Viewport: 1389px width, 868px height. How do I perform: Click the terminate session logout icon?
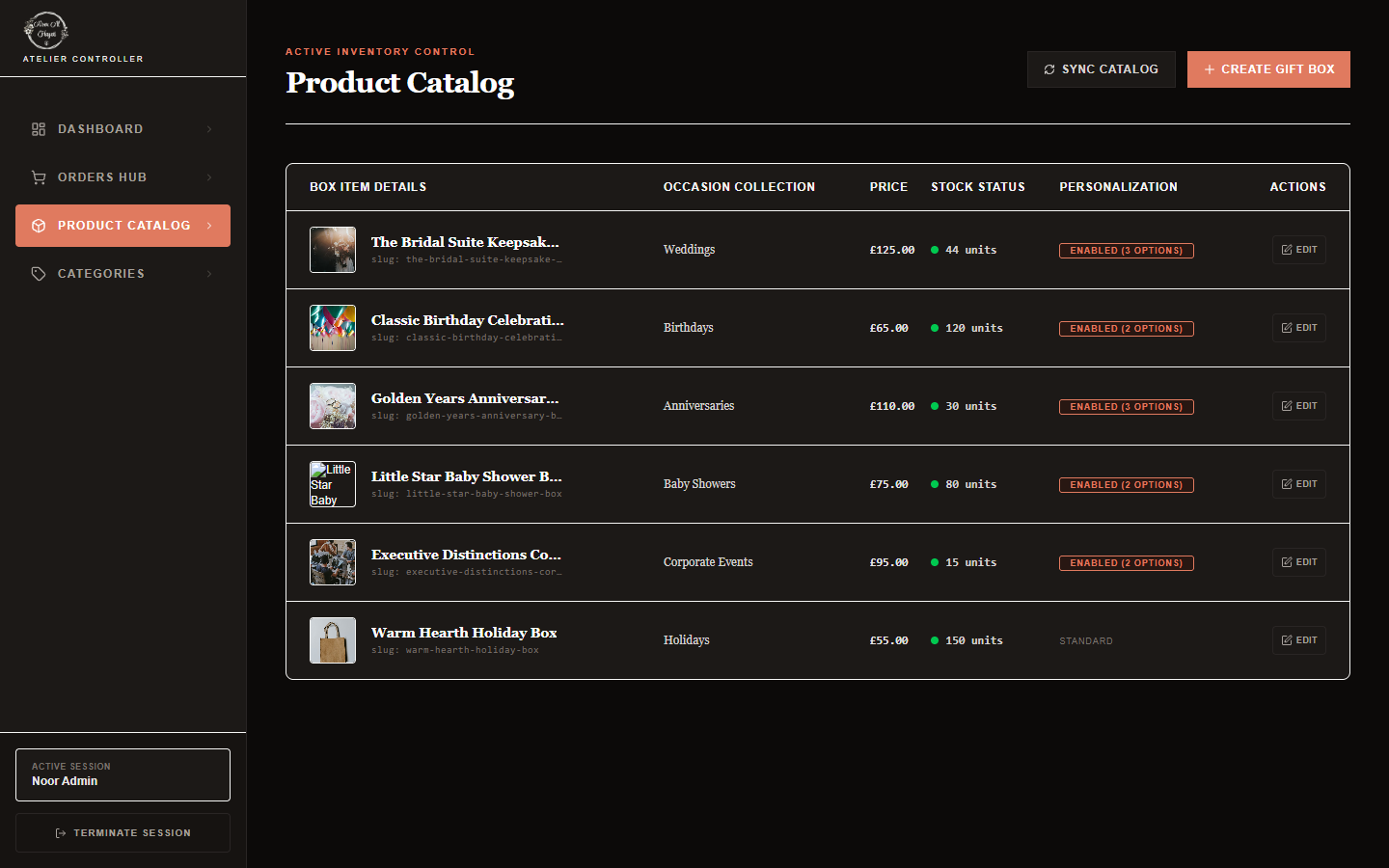coord(61,833)
